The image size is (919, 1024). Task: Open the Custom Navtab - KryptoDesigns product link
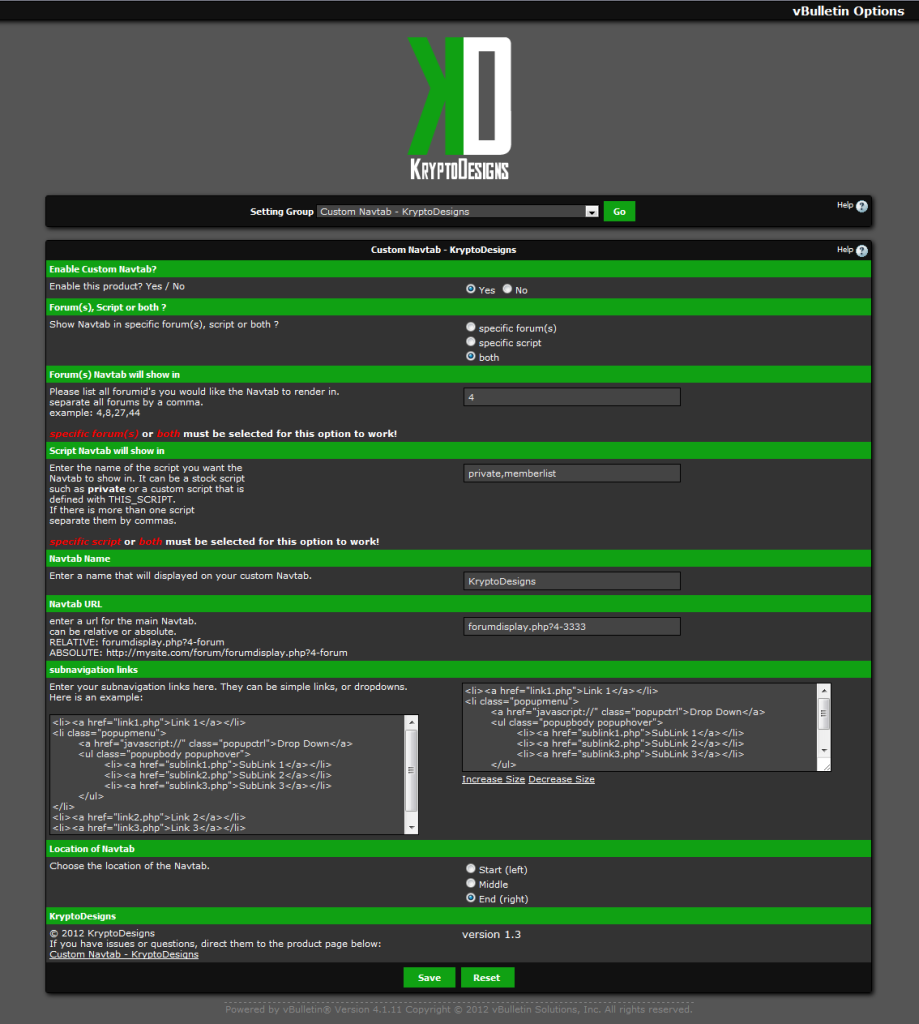124,954
